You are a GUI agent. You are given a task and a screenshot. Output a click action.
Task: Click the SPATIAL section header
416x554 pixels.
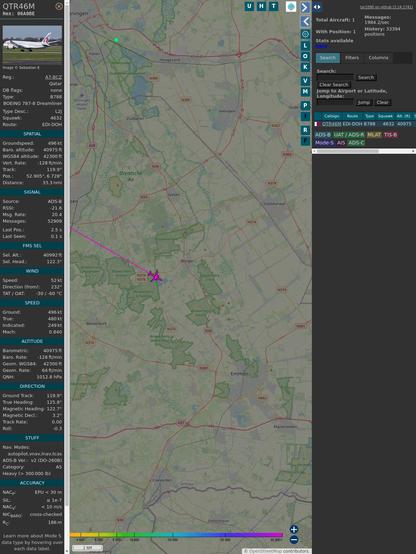pos(32,134)
